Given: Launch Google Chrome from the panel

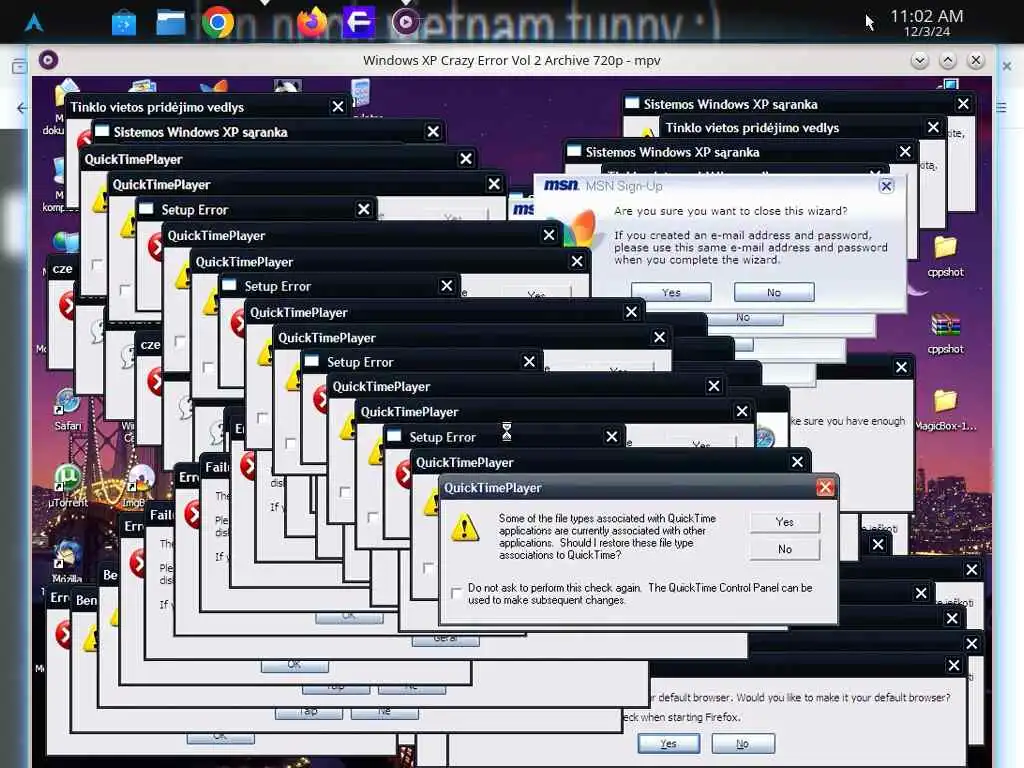Looking at the screenshot, I should pyautogui.click(x=217, y=22).
